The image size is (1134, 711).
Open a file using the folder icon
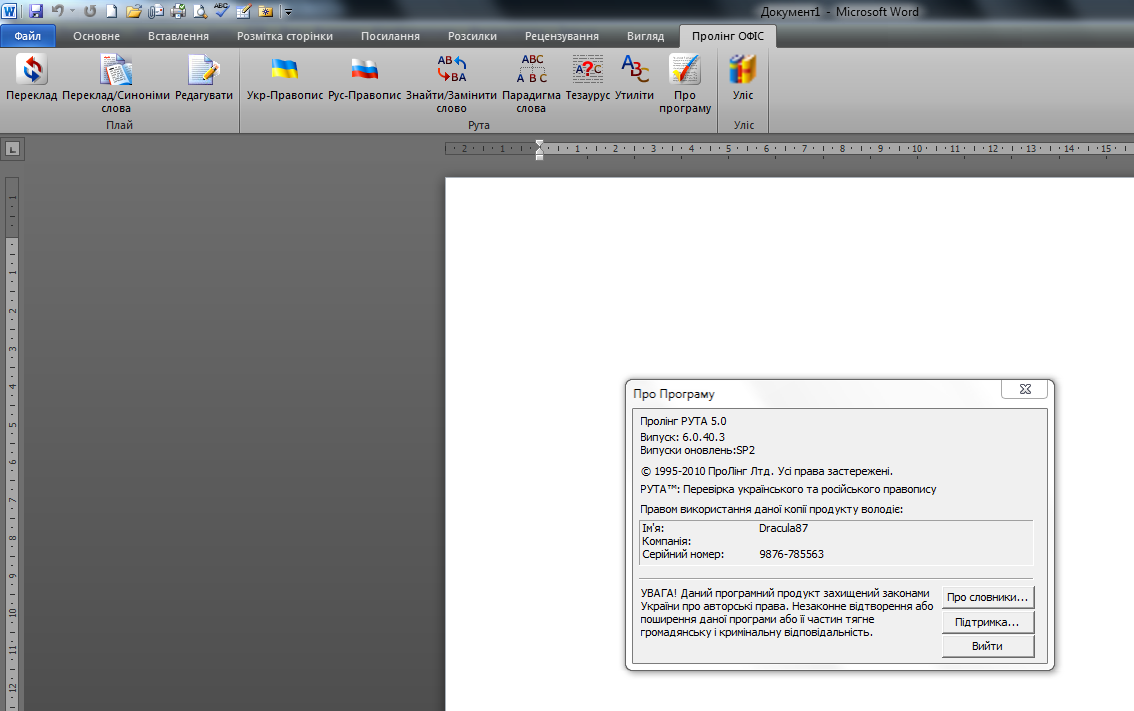(x=134, y=11)
